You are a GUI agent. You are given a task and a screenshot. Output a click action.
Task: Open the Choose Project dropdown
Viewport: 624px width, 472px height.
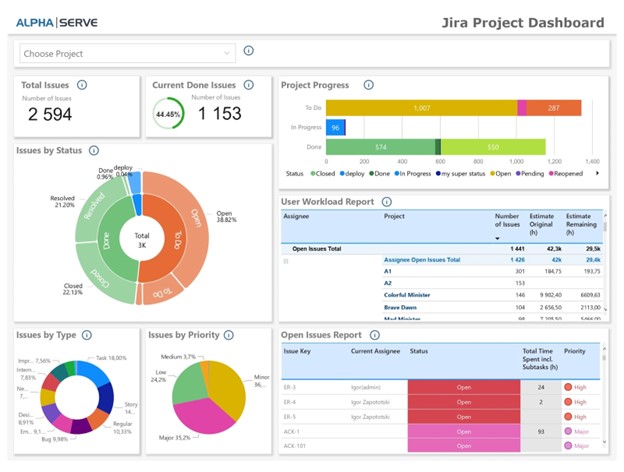[x=127, y=53]
